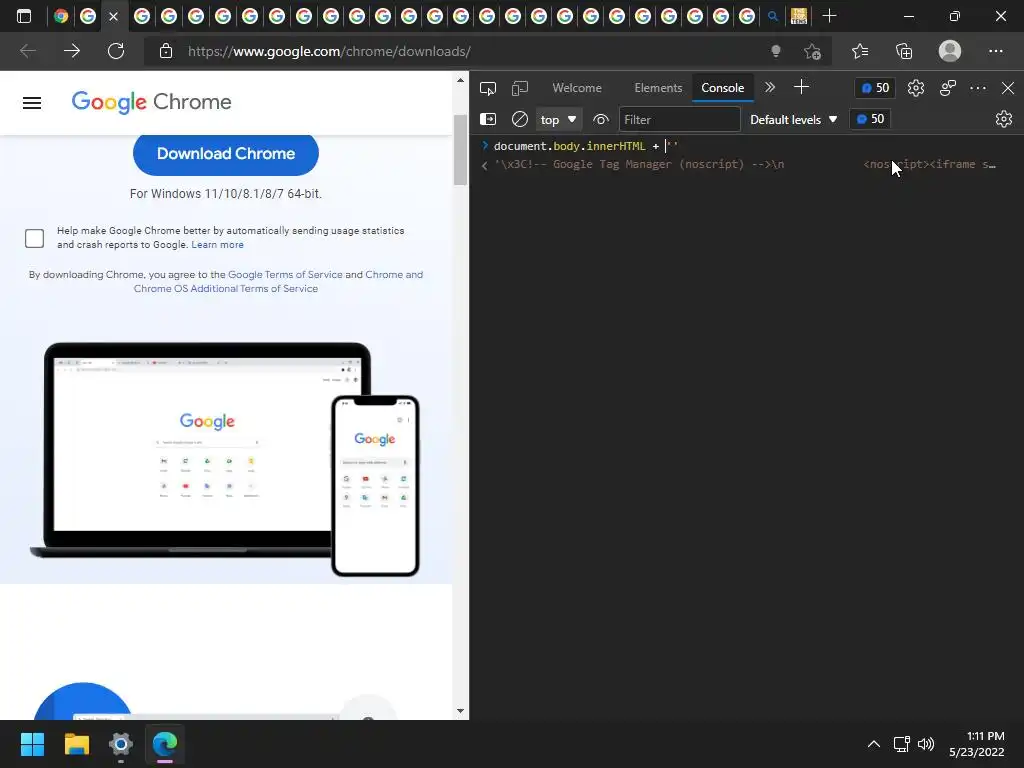Viewport: 1024px width, 768px height.
Task: Add this page to favorites star icon
Action: pos(812,51)
